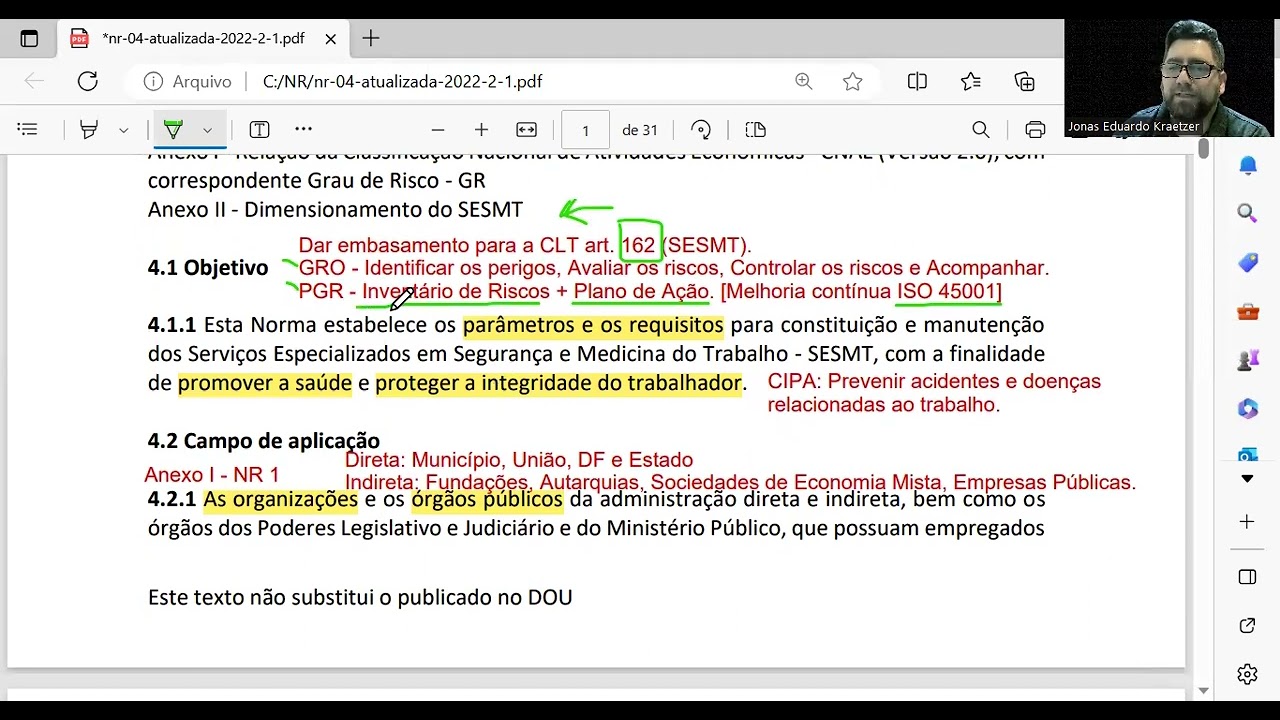Click the scrollbar down arrow
The image size is (1280, 720).
1203,691
